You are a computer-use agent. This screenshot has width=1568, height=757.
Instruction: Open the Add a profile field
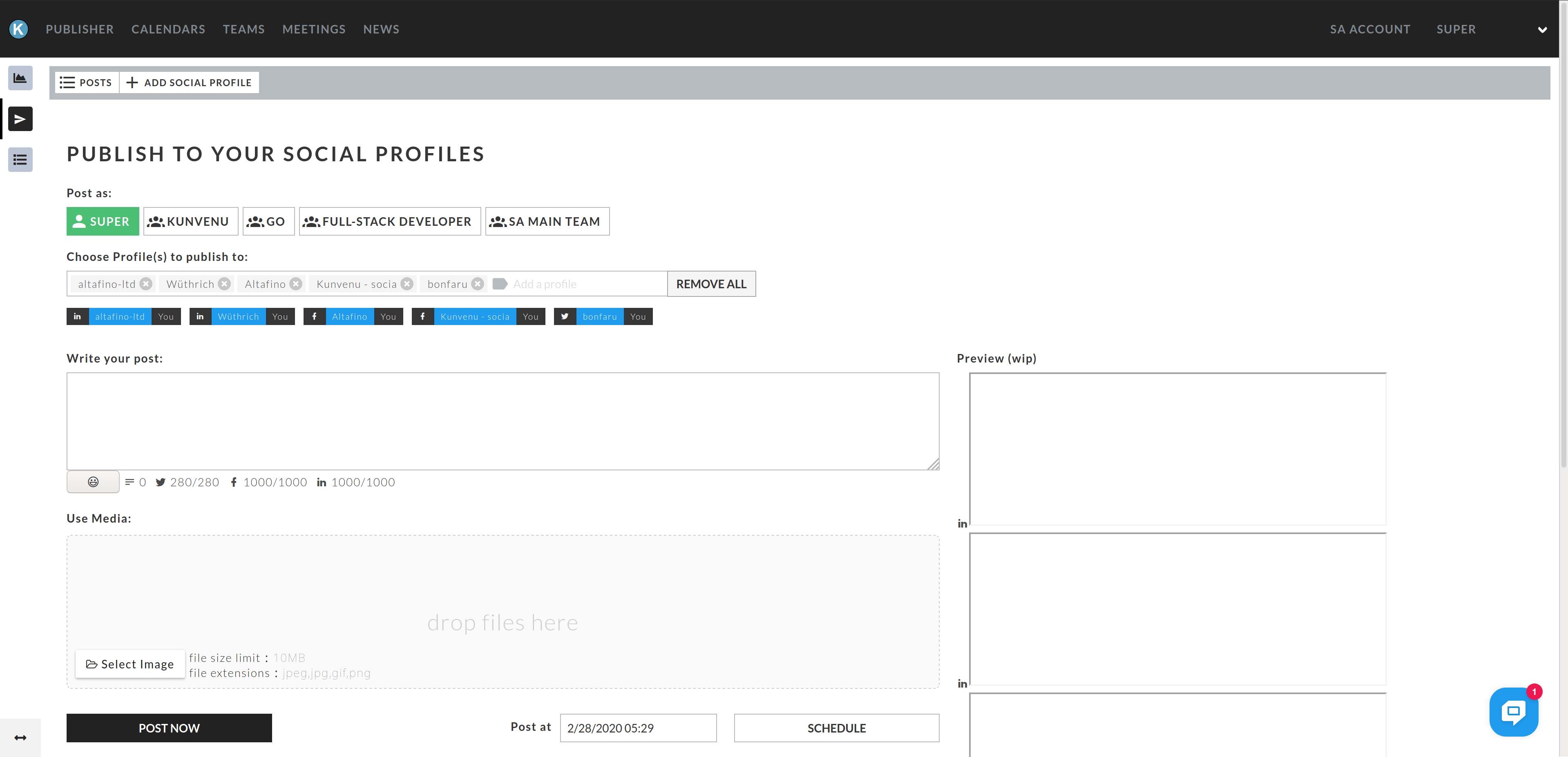[x=584, y=284]
